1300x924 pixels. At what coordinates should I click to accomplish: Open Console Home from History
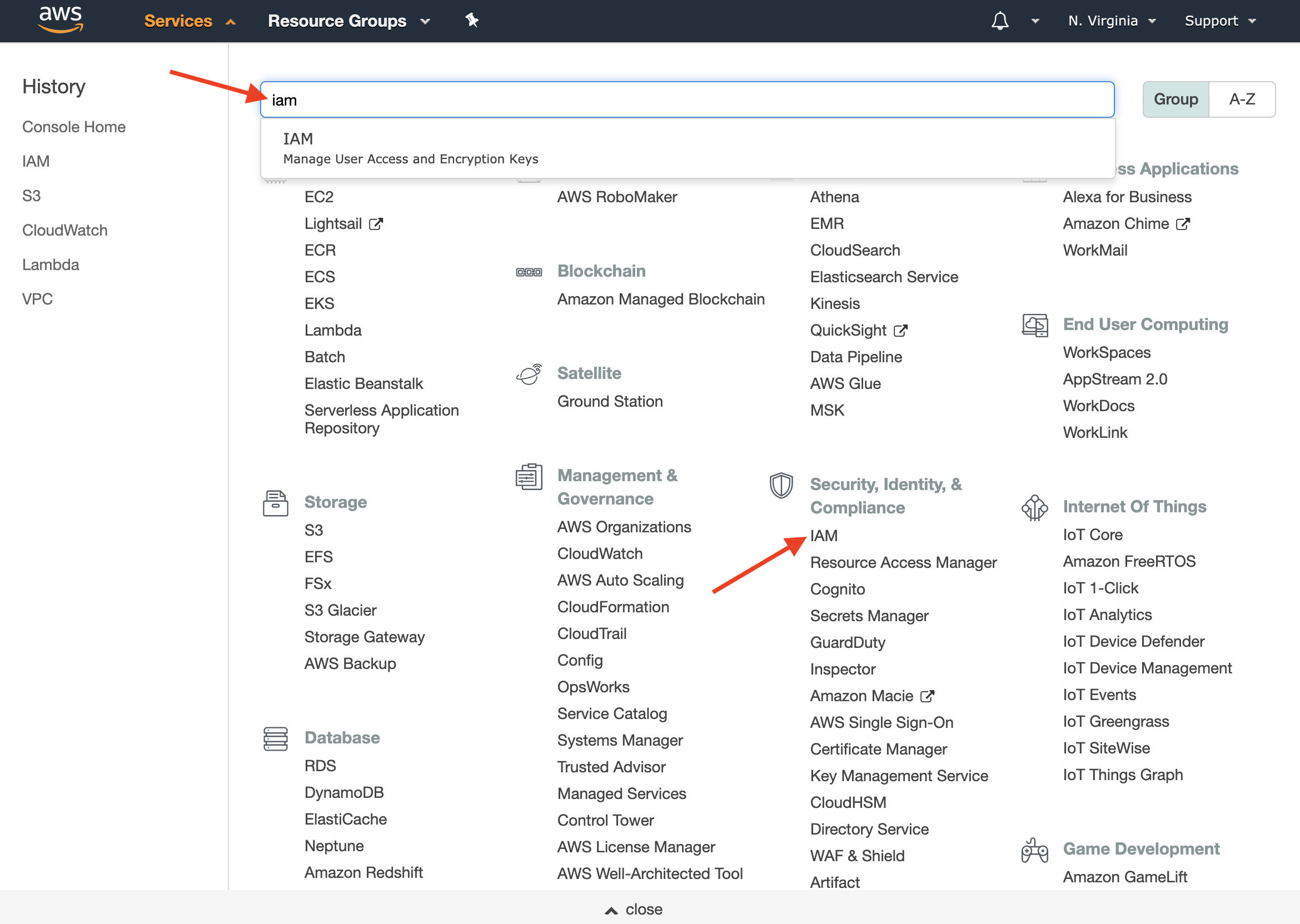point(74,127)
